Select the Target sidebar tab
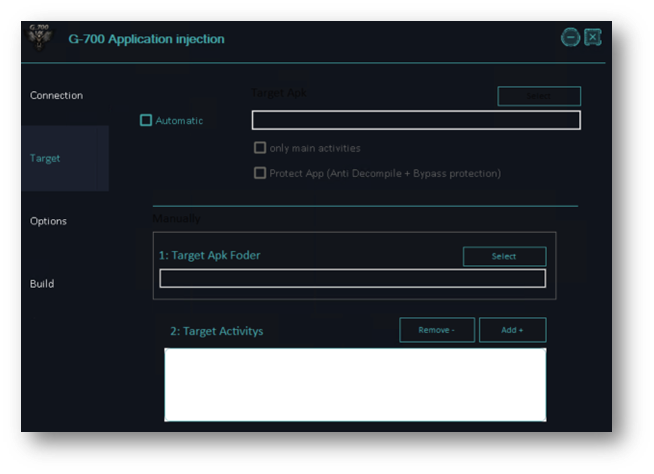 tap(65, 158)
